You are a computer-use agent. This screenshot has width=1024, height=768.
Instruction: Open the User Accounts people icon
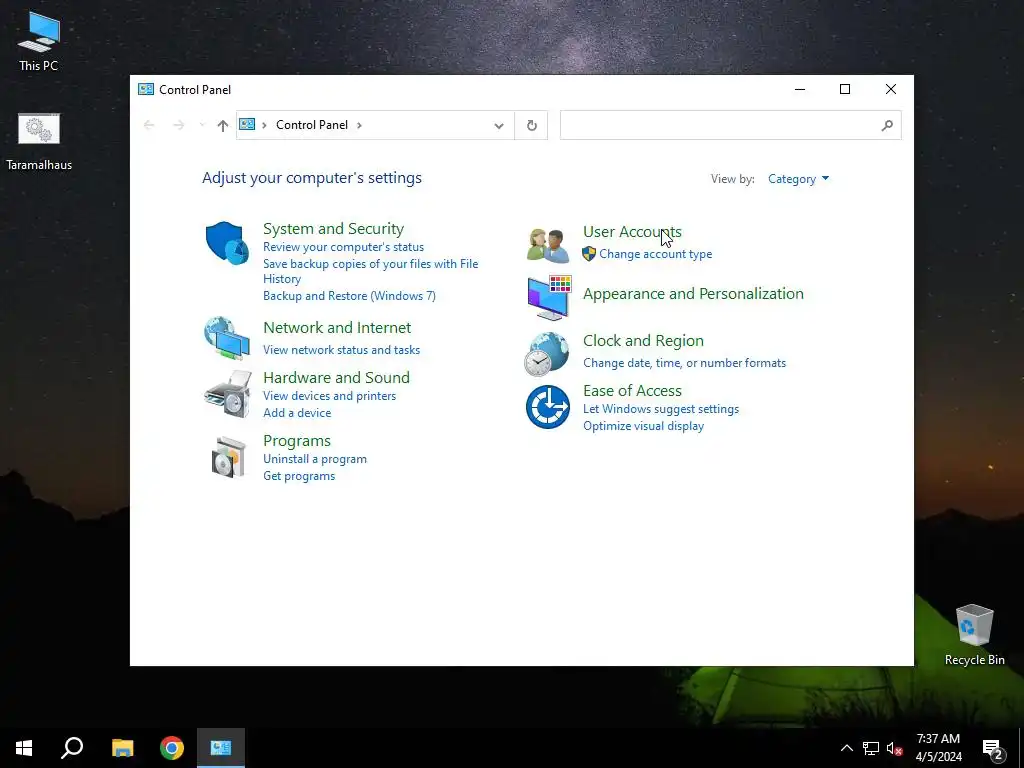pos(548,245)
